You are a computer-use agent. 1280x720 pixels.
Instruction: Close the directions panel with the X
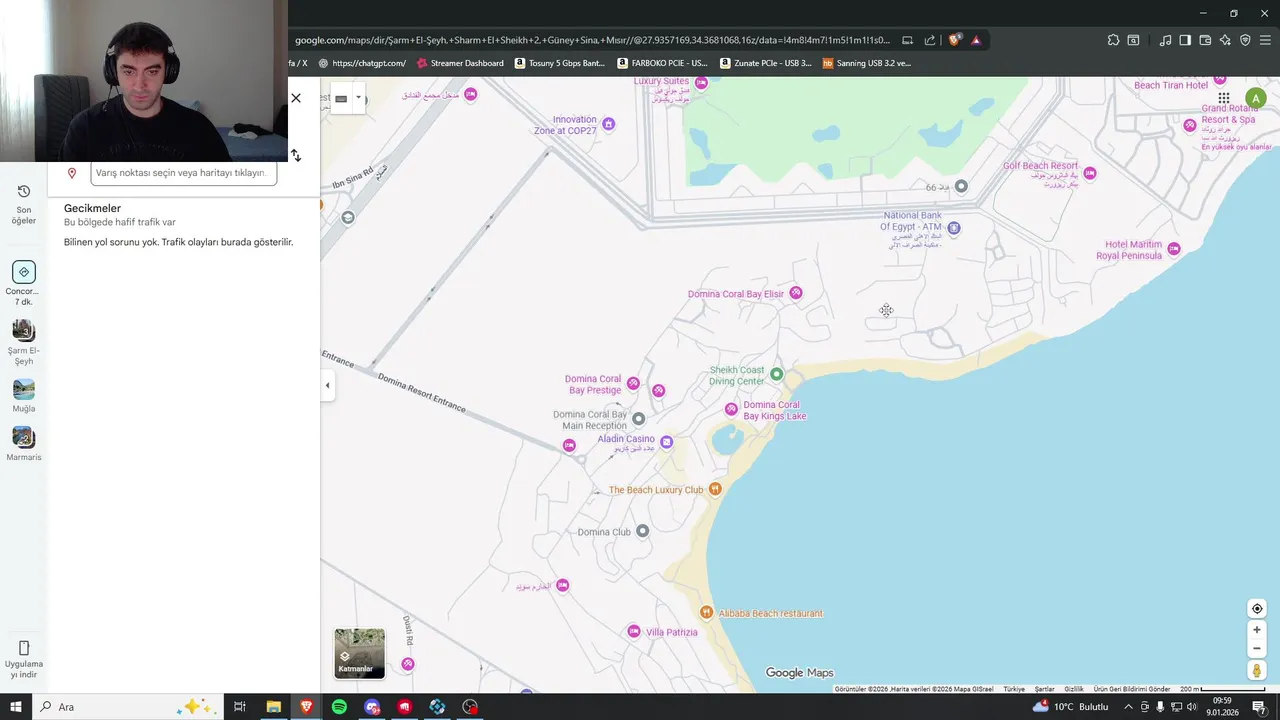pos(296,98)
